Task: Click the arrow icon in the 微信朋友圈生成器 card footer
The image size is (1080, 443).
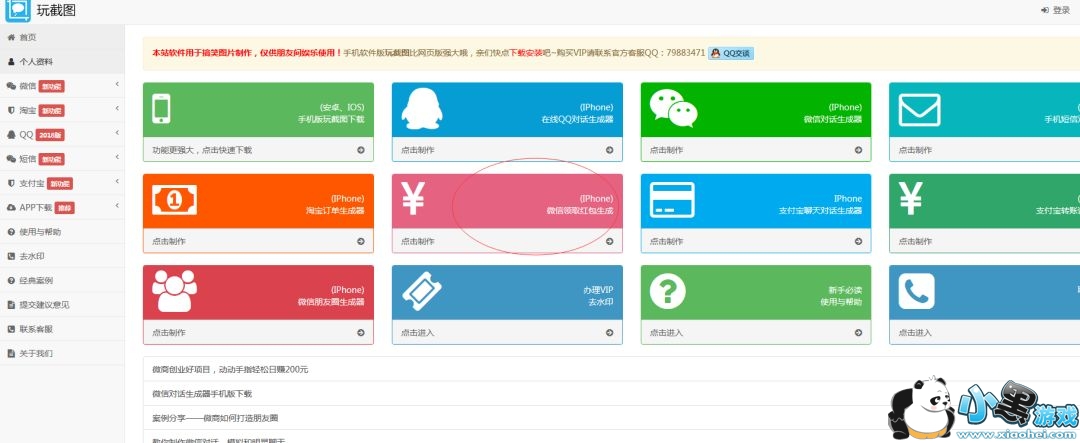Action: point(361,332)
